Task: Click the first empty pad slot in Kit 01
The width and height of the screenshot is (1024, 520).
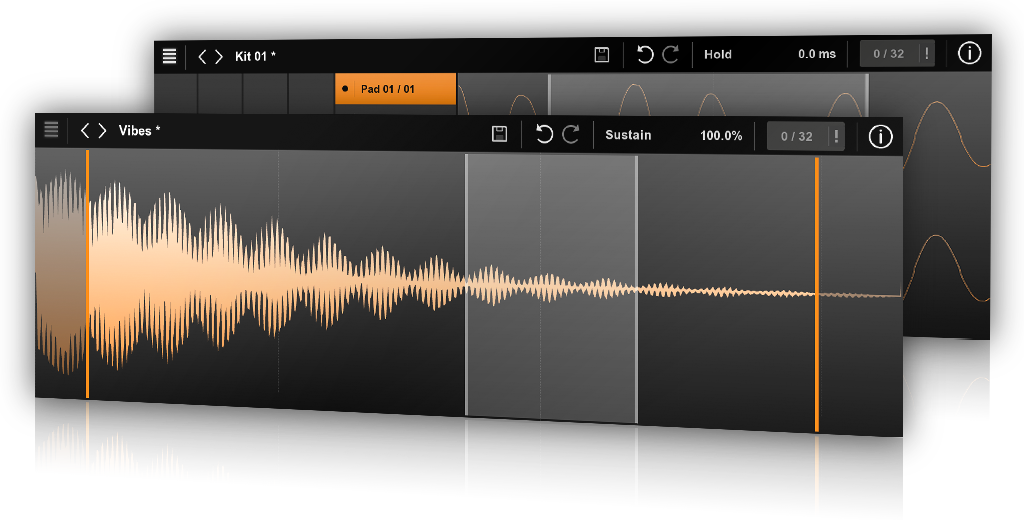Action: tap(175, 93)
